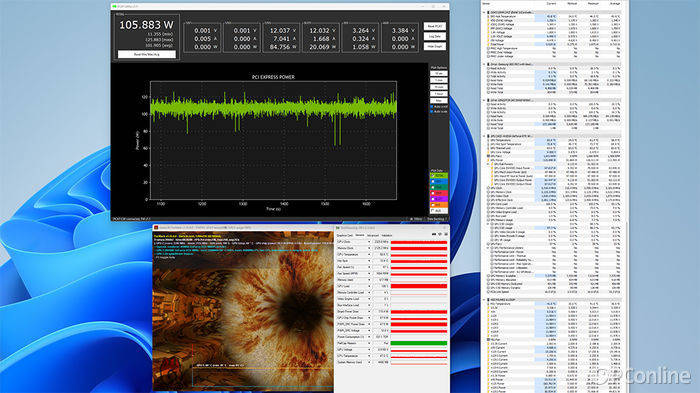
Task: Open the System Memory Used dropdown in GPU-Z
Action: click(369, 362)
